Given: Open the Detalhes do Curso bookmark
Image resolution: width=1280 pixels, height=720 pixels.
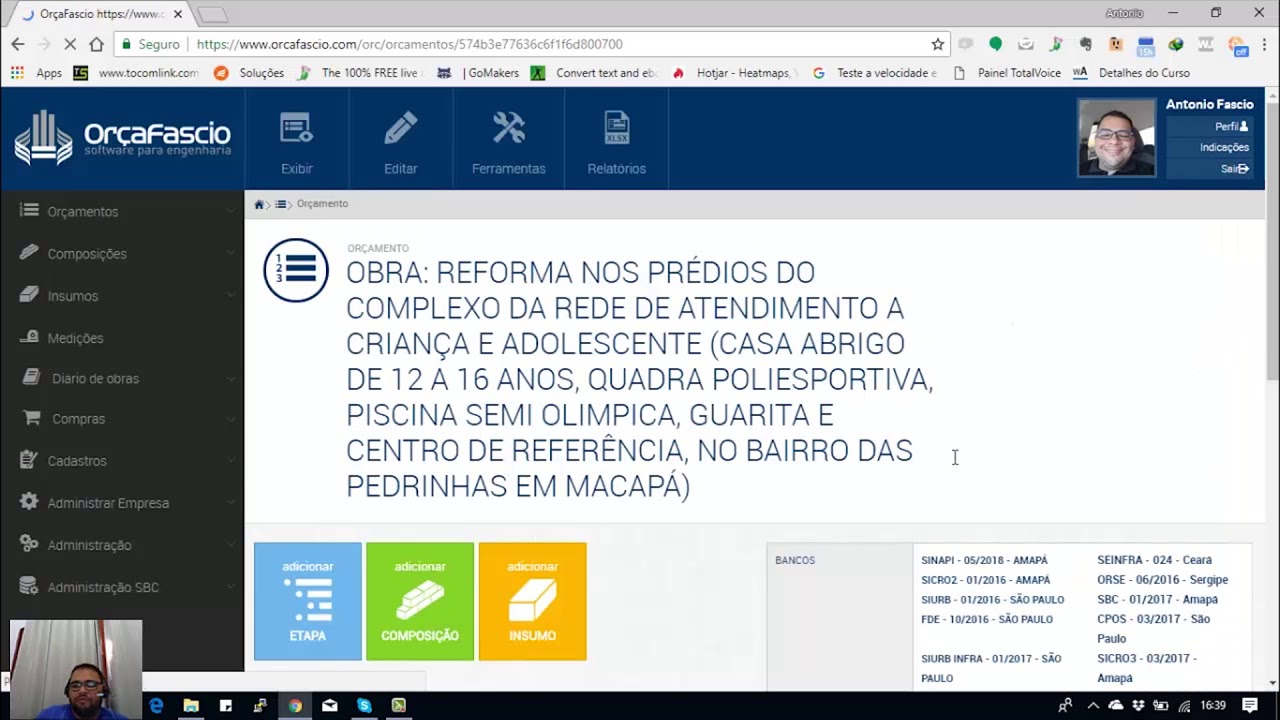Looking at the screenshot, I should 1131,73.
